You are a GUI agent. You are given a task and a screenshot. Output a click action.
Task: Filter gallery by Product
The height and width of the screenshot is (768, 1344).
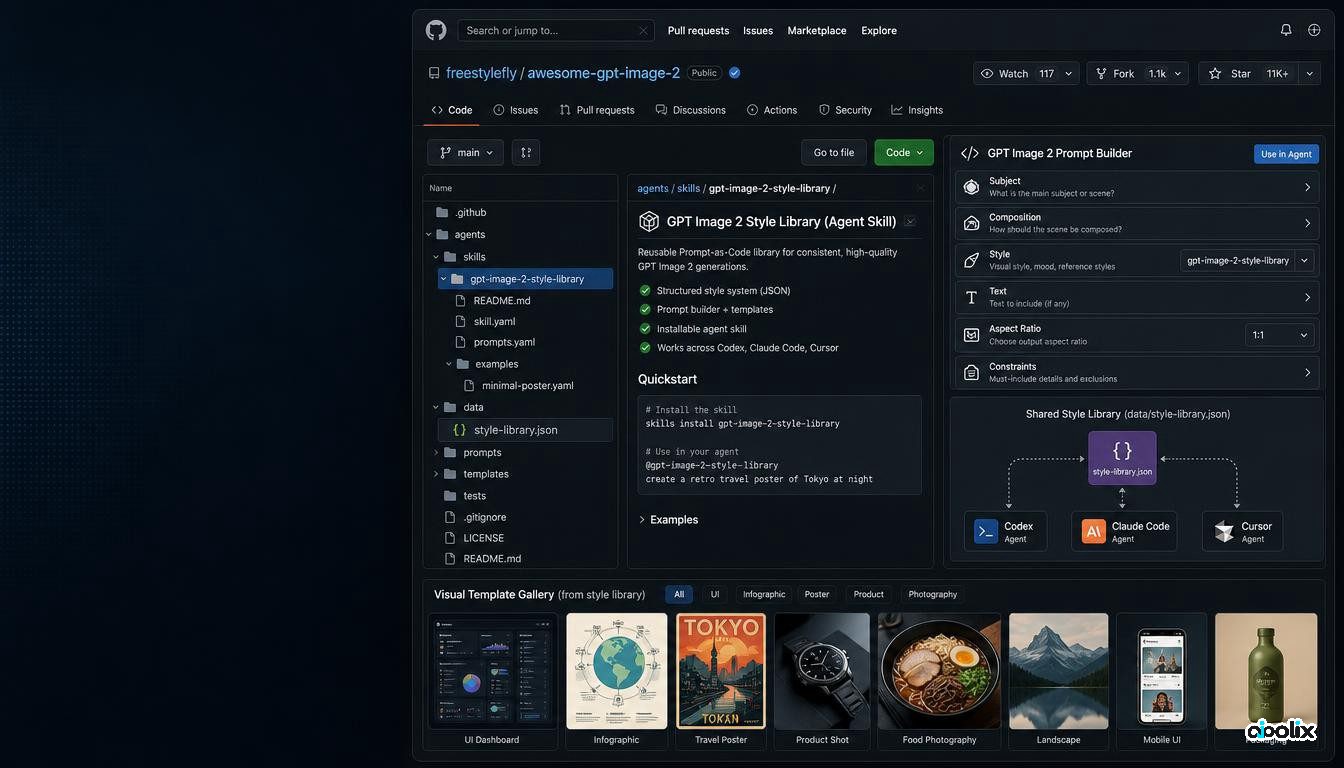pyautogui.click(x=868, y=594)
